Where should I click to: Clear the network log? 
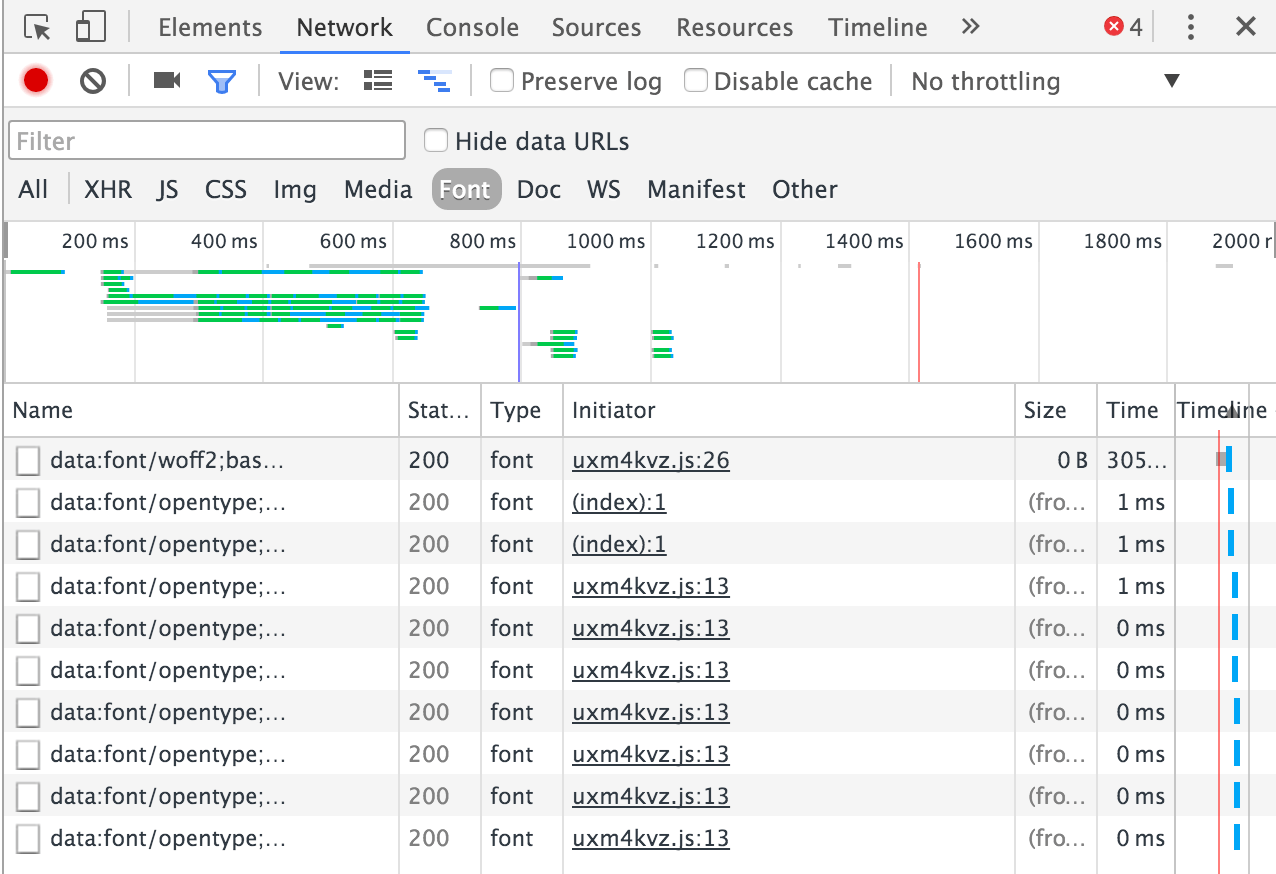point(93,81)
